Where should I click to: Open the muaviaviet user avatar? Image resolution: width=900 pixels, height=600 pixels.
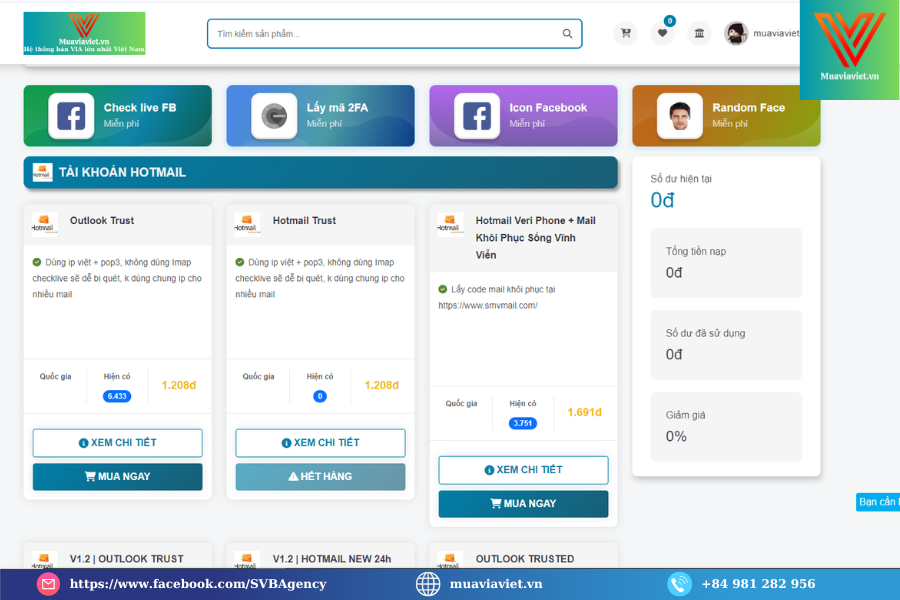(x=736, y=33)
